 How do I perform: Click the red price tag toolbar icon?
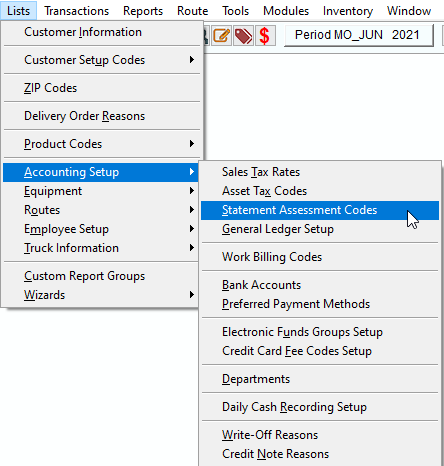pos(244,36)
